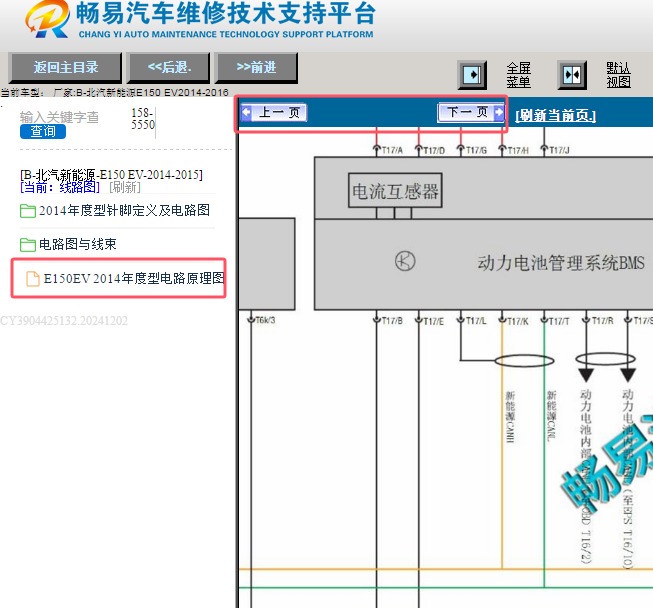Go forward with >>前进 button

tap(256, 67)
